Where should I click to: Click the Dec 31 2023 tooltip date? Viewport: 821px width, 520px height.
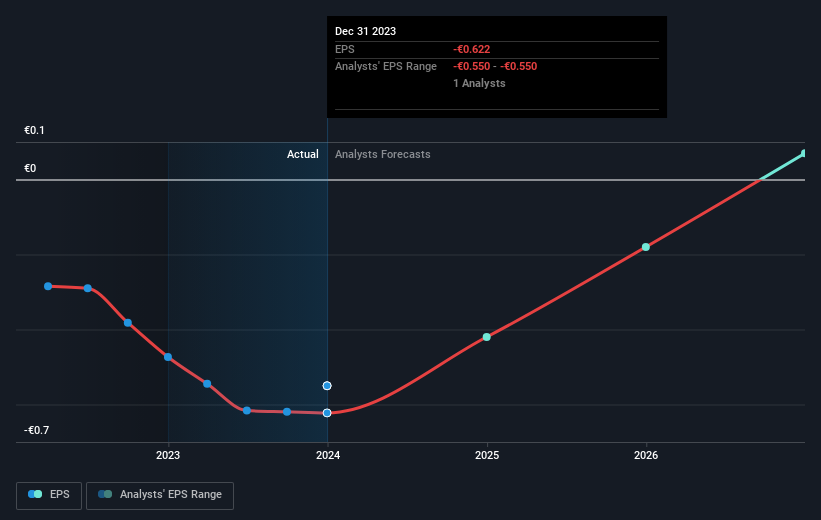(x=365, y=31)
